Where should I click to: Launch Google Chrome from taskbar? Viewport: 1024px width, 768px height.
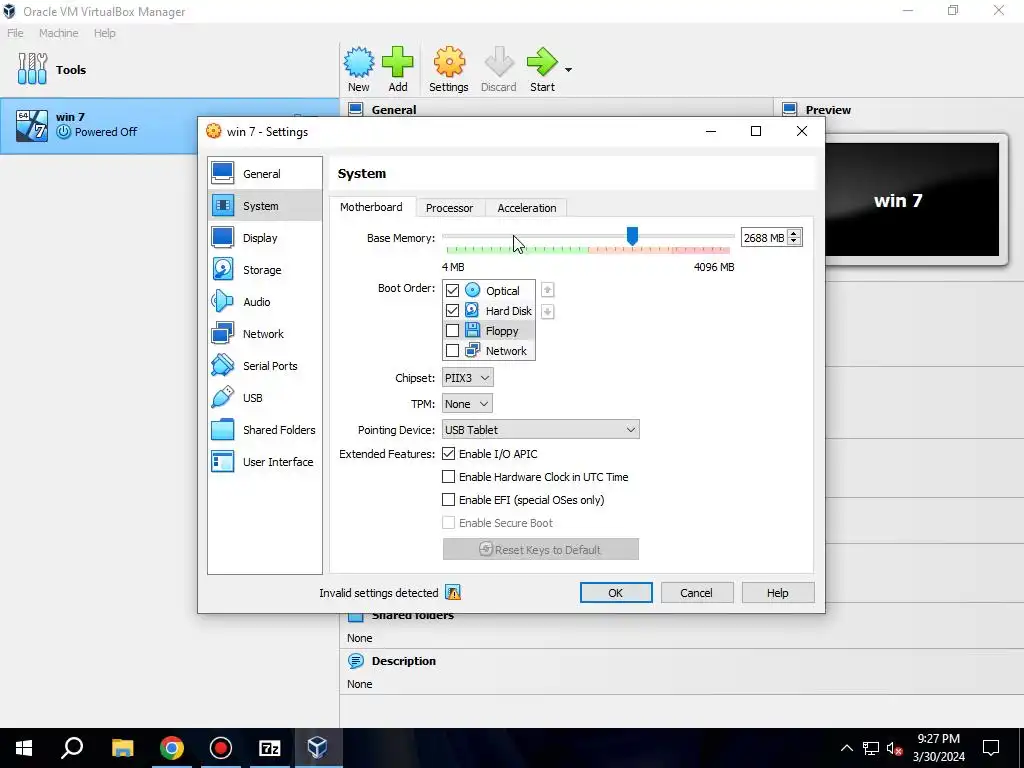pos(172,748)
